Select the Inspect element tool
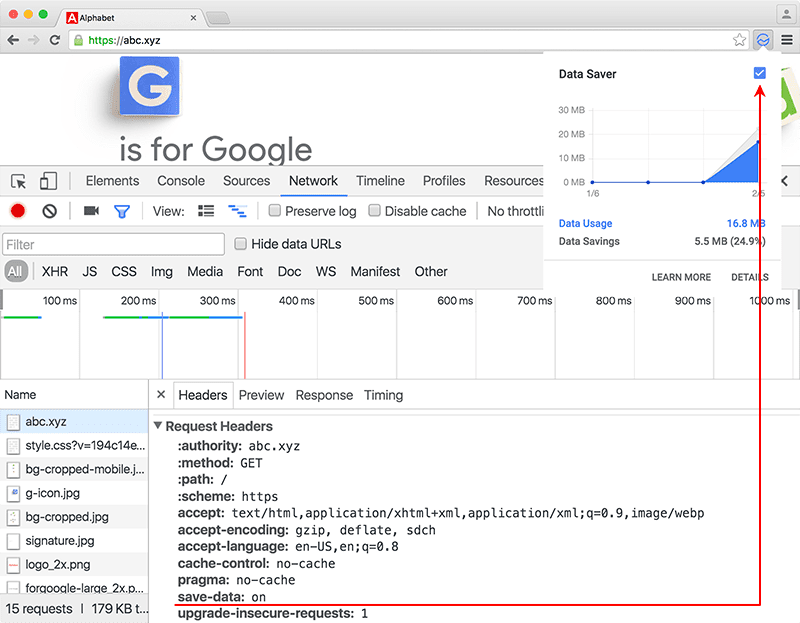The height and width of the screenshot is (623, 800). [17, 180]
